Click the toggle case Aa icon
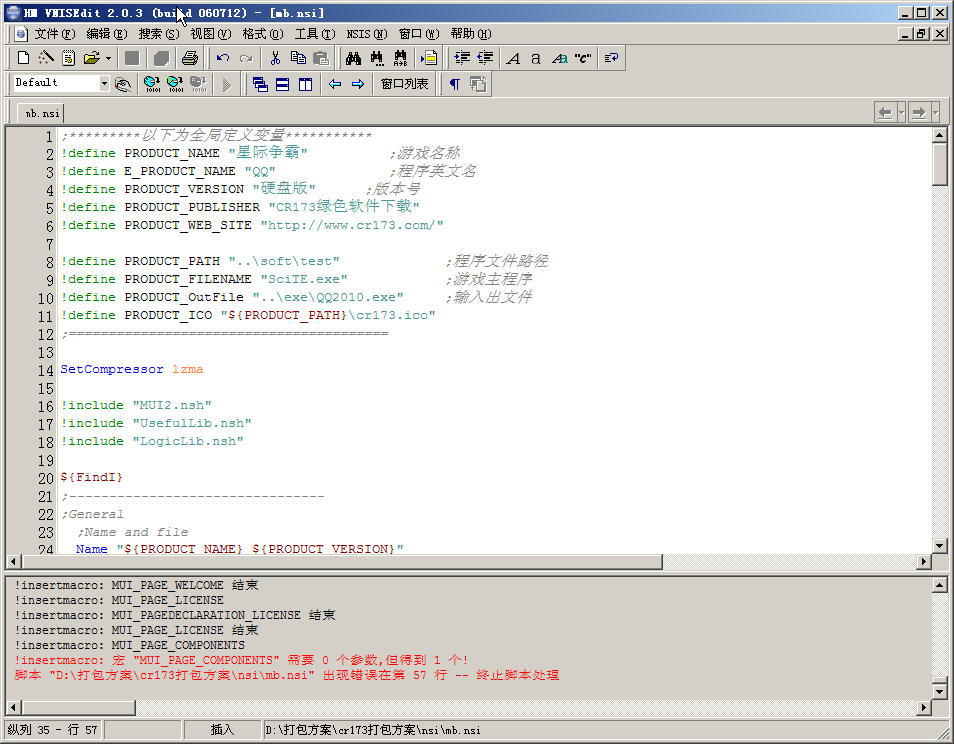The image size is (954, 744). (559, 58)
